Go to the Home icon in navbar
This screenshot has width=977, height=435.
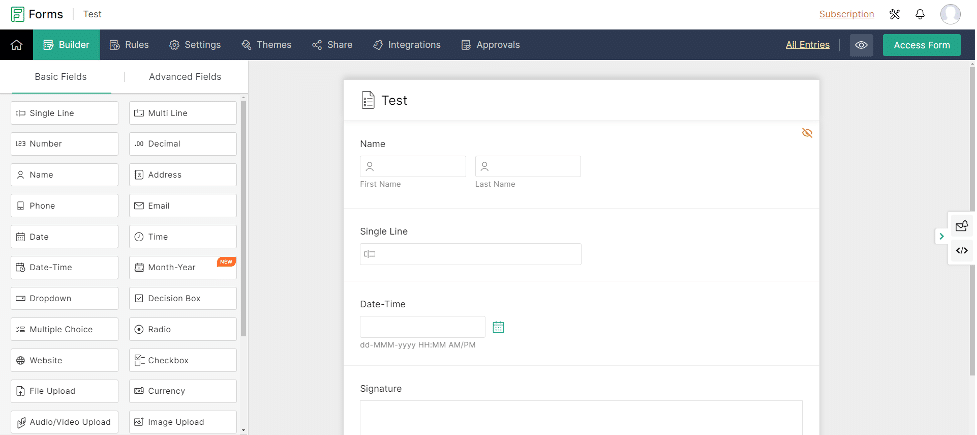pos(17,45)
